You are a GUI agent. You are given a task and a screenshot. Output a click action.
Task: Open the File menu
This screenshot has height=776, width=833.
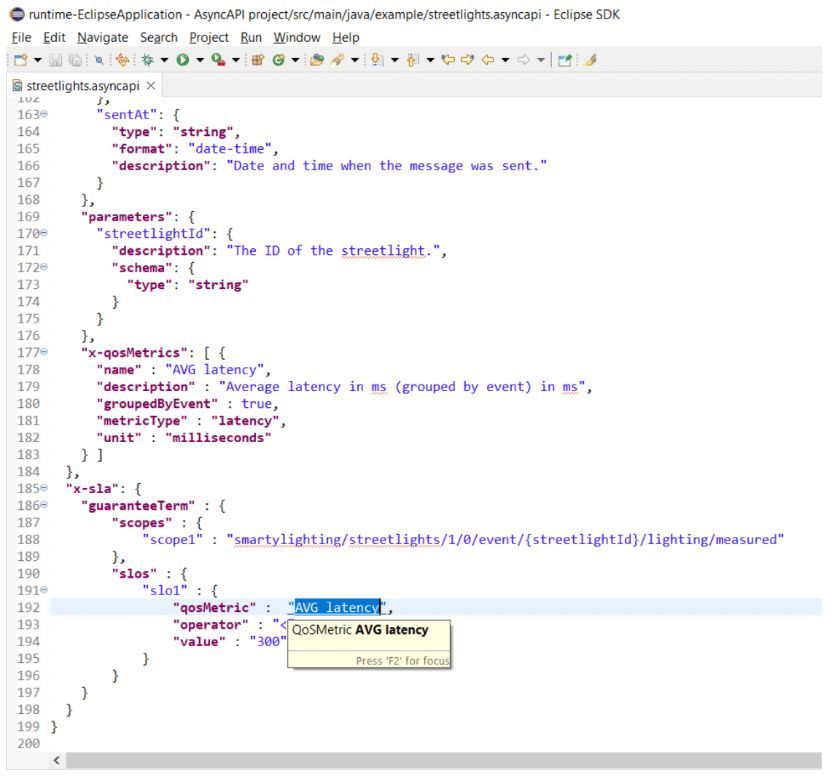tap(22, 38)
